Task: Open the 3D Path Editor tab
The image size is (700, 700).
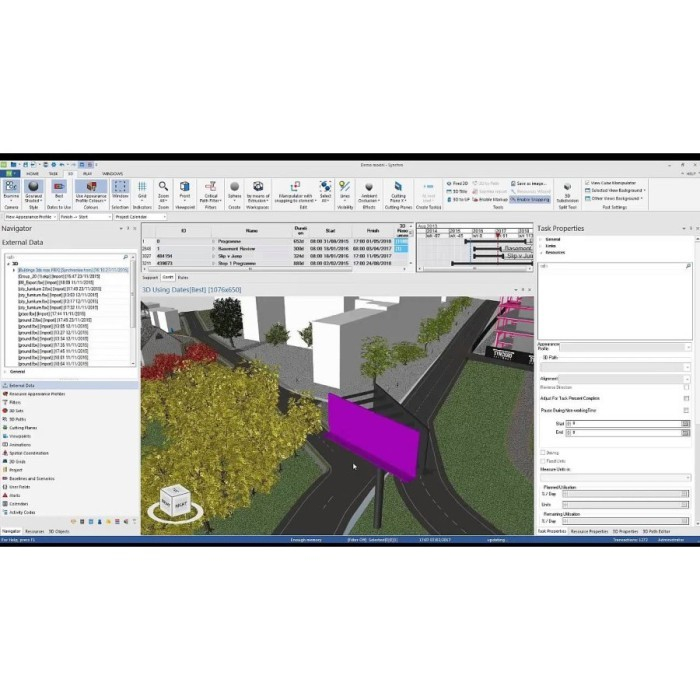Action: (x=656, y=531)
